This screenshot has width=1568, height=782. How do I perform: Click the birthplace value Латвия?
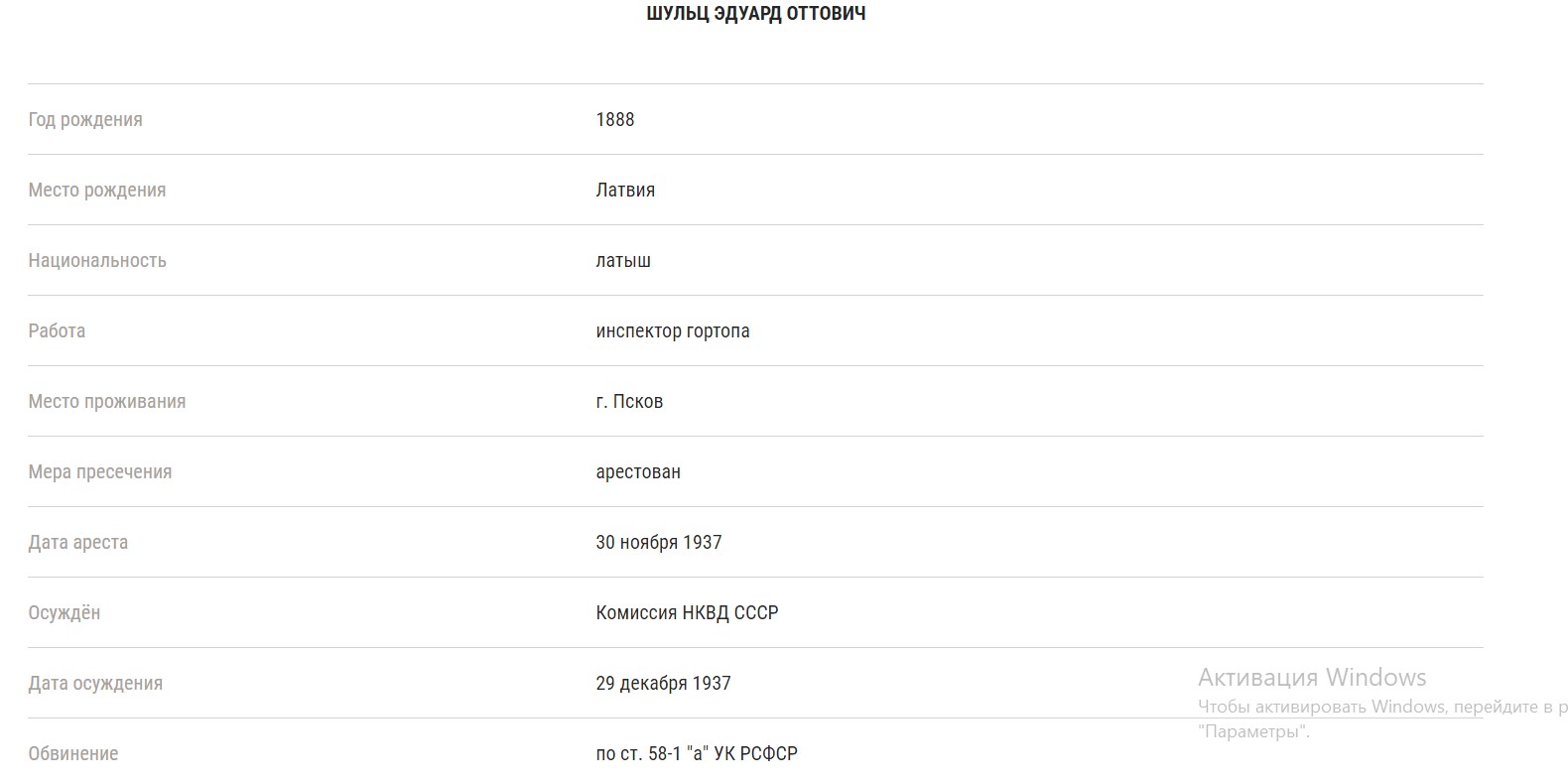(625, 190)
